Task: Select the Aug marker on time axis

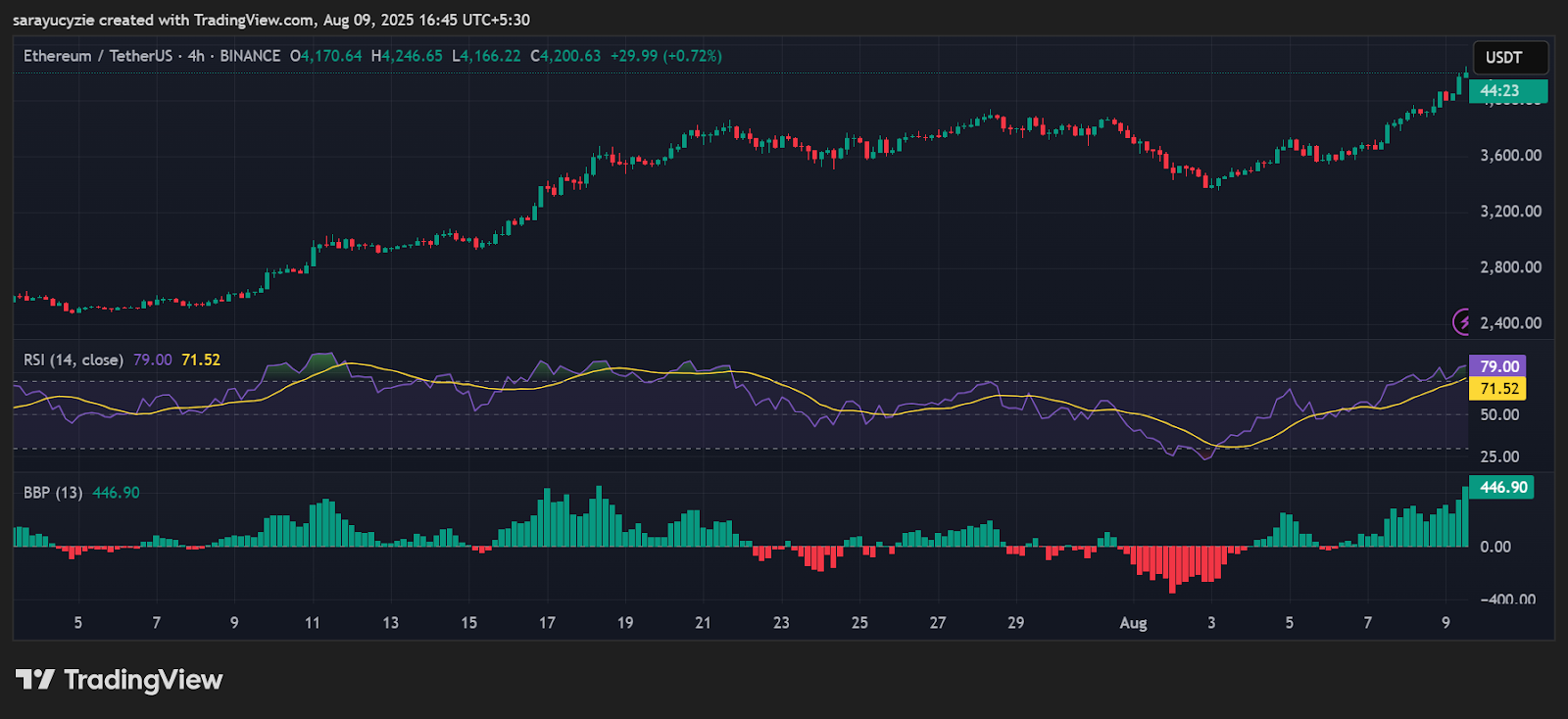Action: 1133,623
